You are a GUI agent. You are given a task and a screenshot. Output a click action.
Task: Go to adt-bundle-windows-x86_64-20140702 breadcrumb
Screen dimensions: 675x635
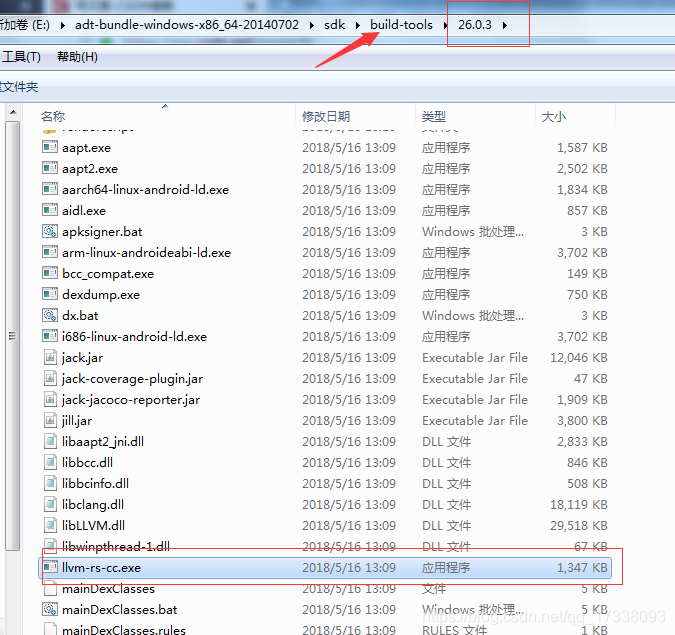(x=187, y=25)
